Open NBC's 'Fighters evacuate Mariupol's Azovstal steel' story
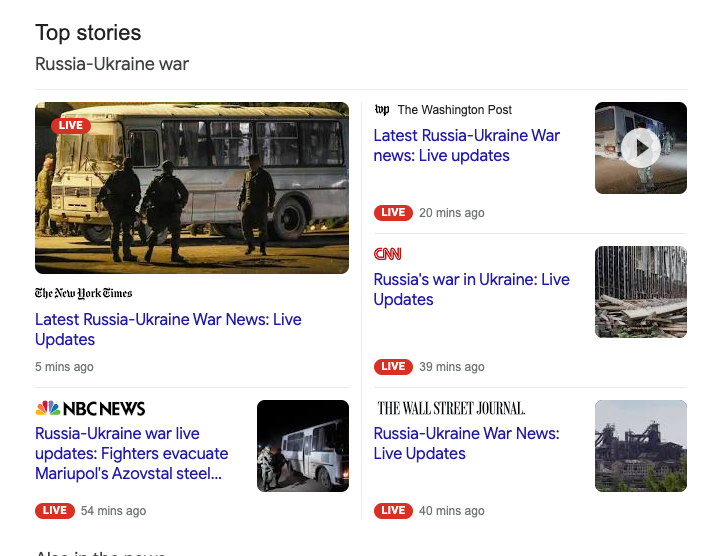The height and width of the screenshot is (556, 727). coord(131,453)
